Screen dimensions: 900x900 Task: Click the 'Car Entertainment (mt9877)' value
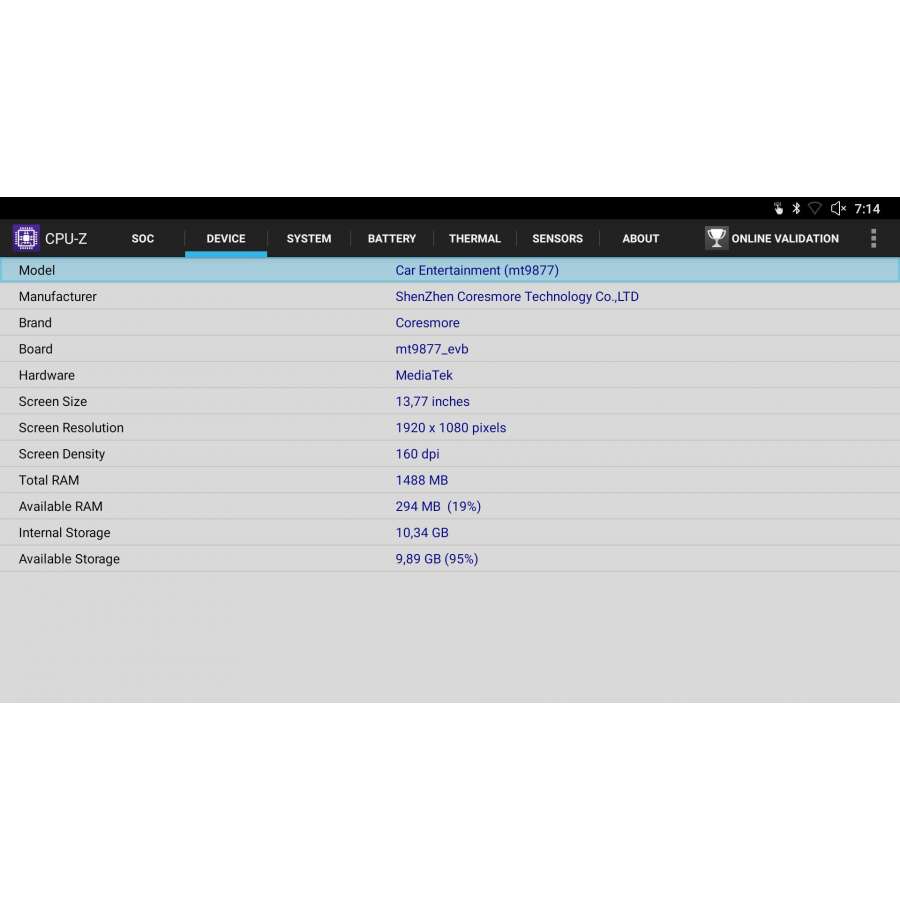[477, 270]
